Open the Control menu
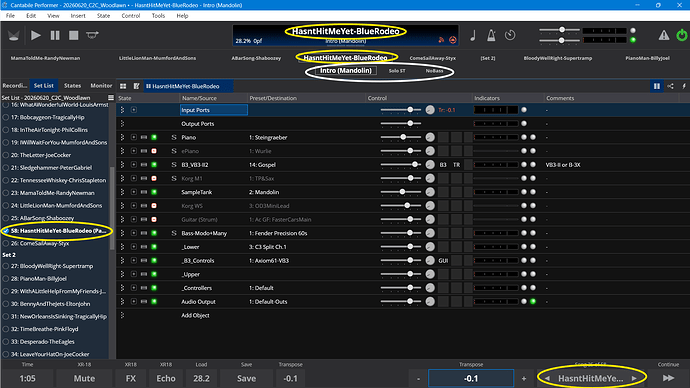Image resolution: width=690 pixels, height=388 pixels. [131, 15]
